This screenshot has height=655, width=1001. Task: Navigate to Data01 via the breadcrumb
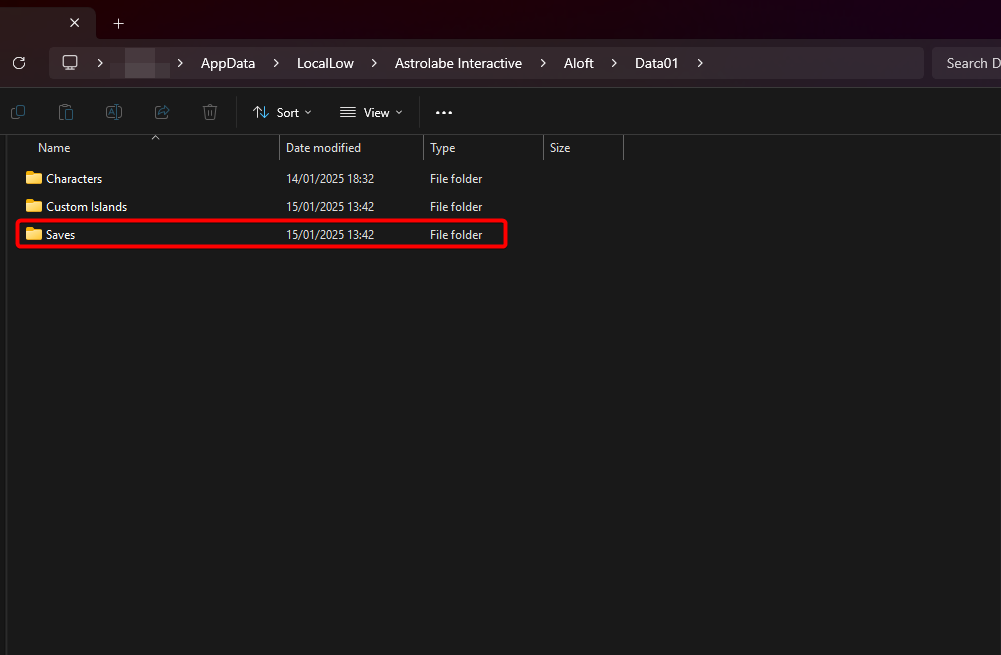(x=656, y=62)
